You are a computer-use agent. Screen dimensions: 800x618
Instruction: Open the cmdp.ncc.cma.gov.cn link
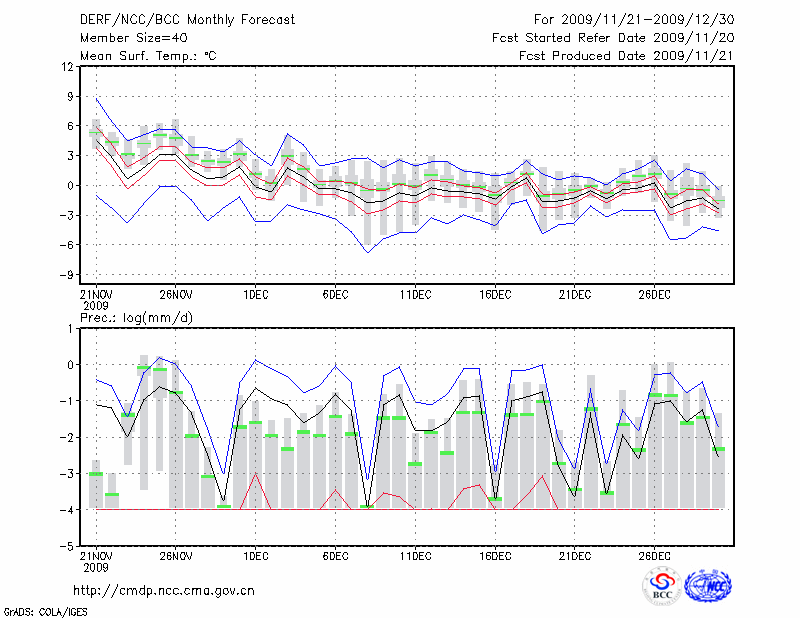[x=164, y=591]
